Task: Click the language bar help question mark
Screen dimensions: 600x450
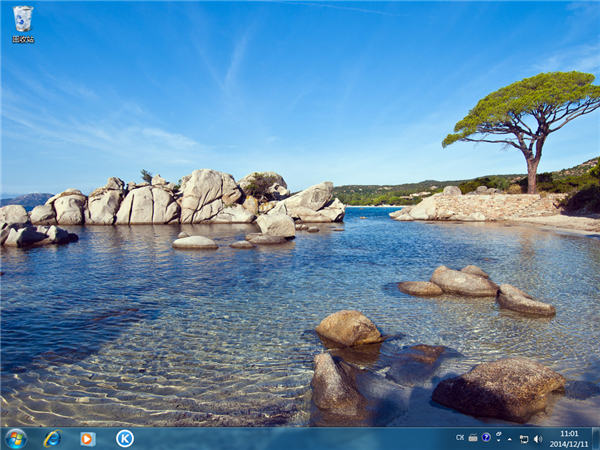Action: [x=486, y=438]
